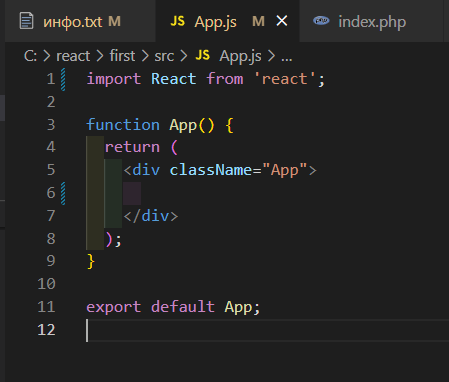Select the App.js editor tab
Screen dimensions: 449x382
tap(228, 21)
